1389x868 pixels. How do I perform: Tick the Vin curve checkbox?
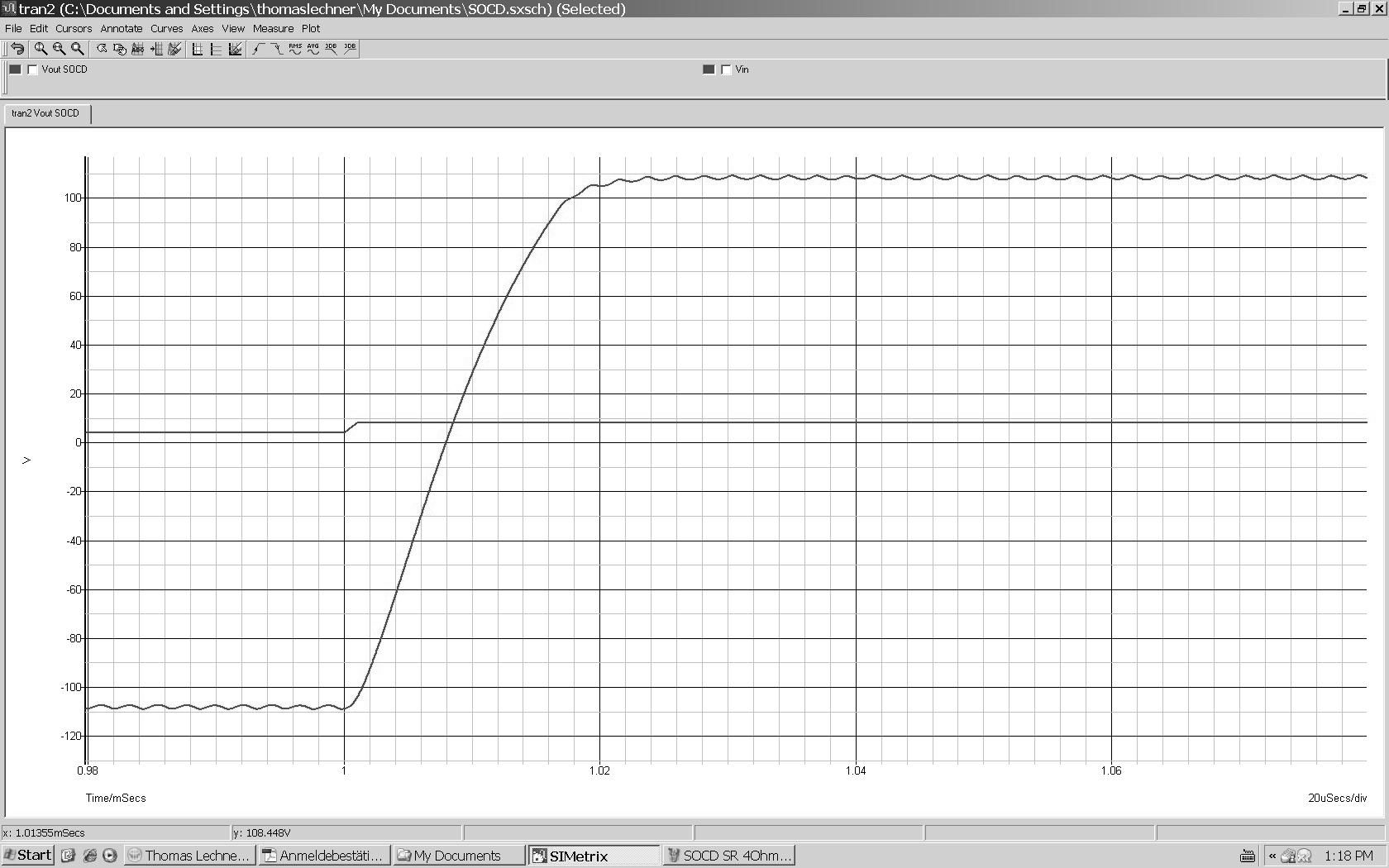point(727,69)
